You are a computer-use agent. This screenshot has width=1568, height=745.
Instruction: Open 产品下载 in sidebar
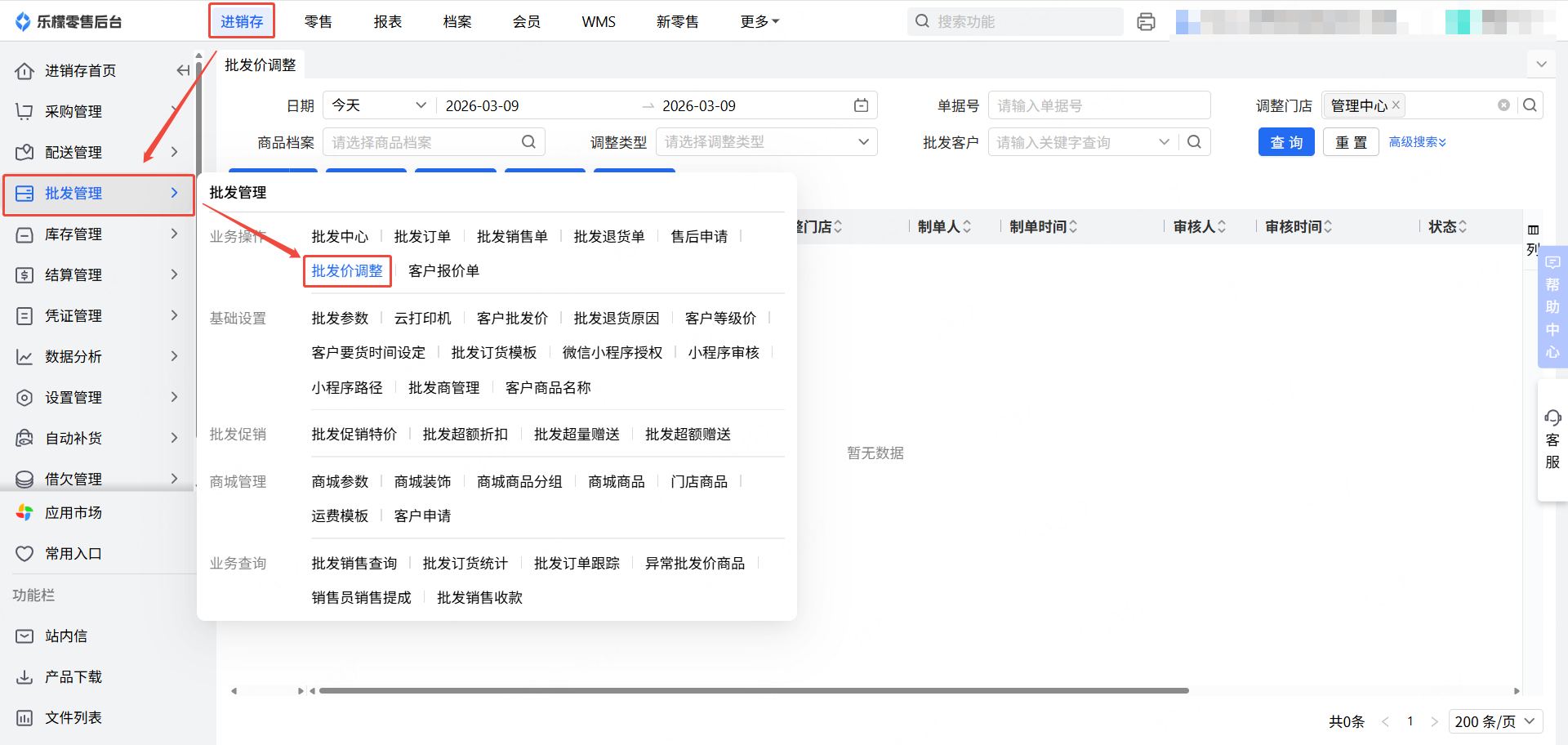tap(73, 677)
